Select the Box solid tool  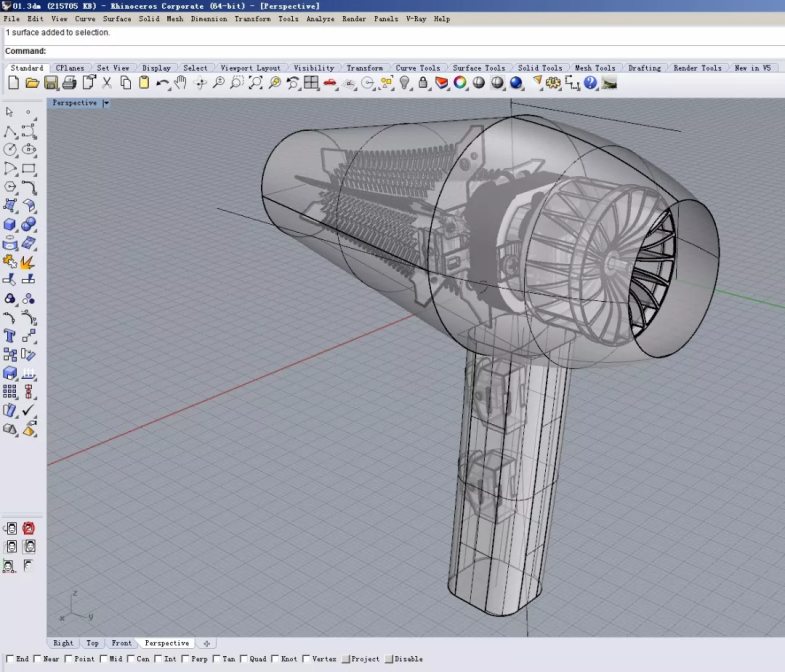click(10, 224)
